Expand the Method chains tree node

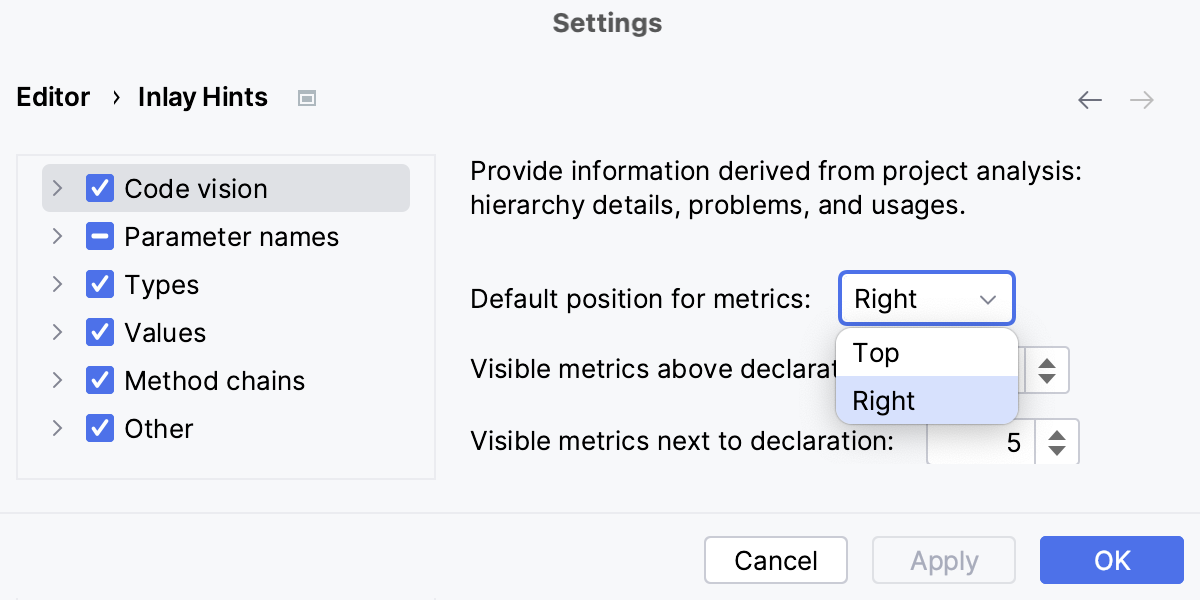coord(57,380)
